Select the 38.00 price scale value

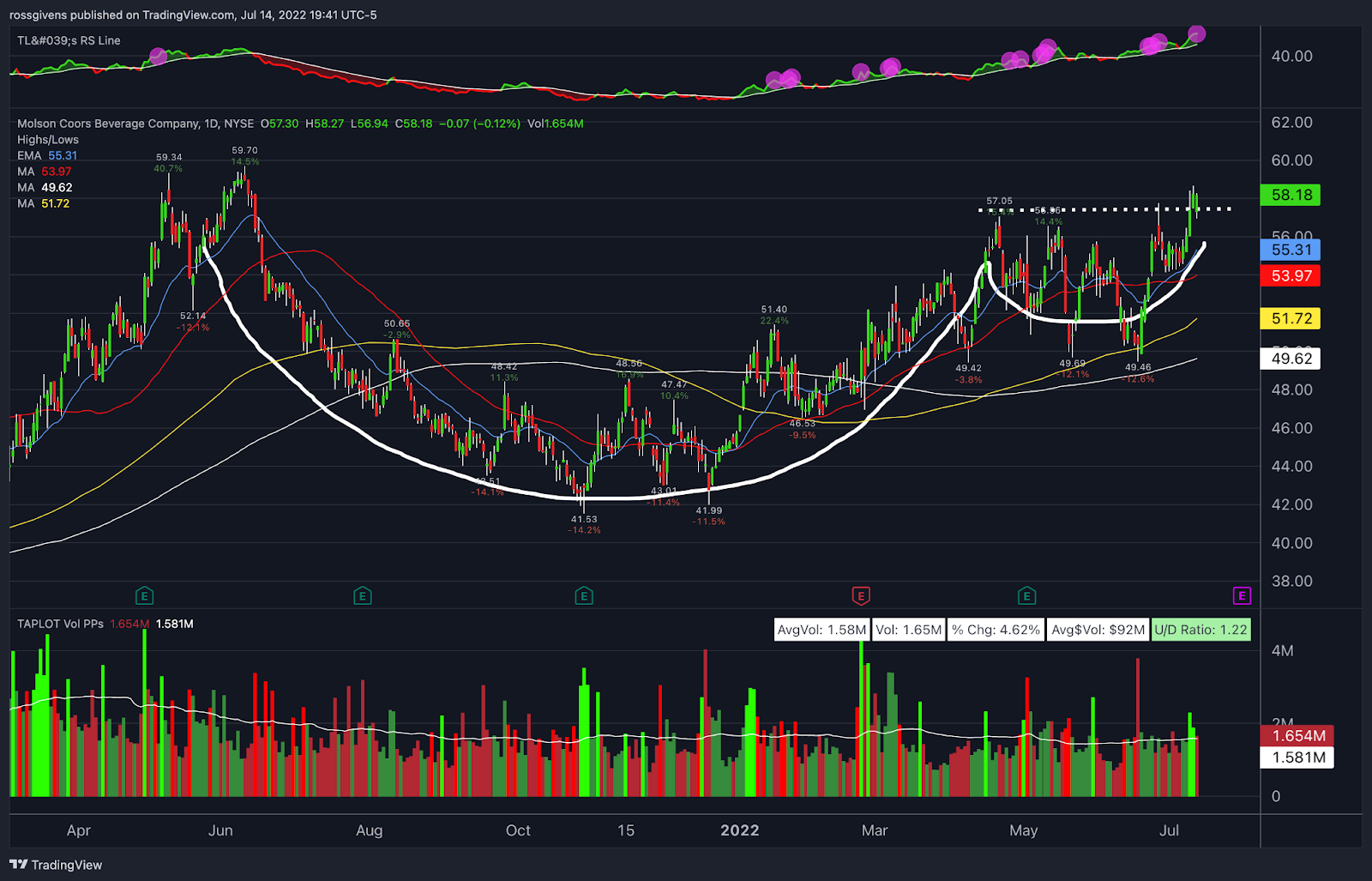tap(1291, 581)
